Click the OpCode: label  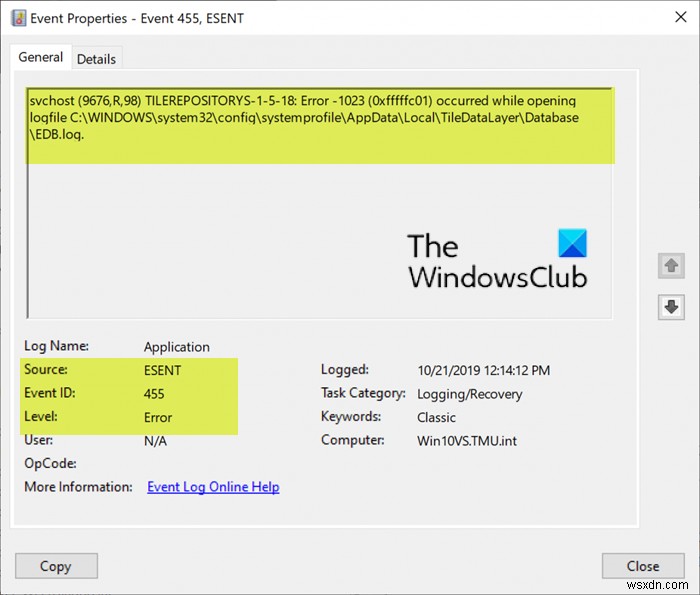coord(50,463)
